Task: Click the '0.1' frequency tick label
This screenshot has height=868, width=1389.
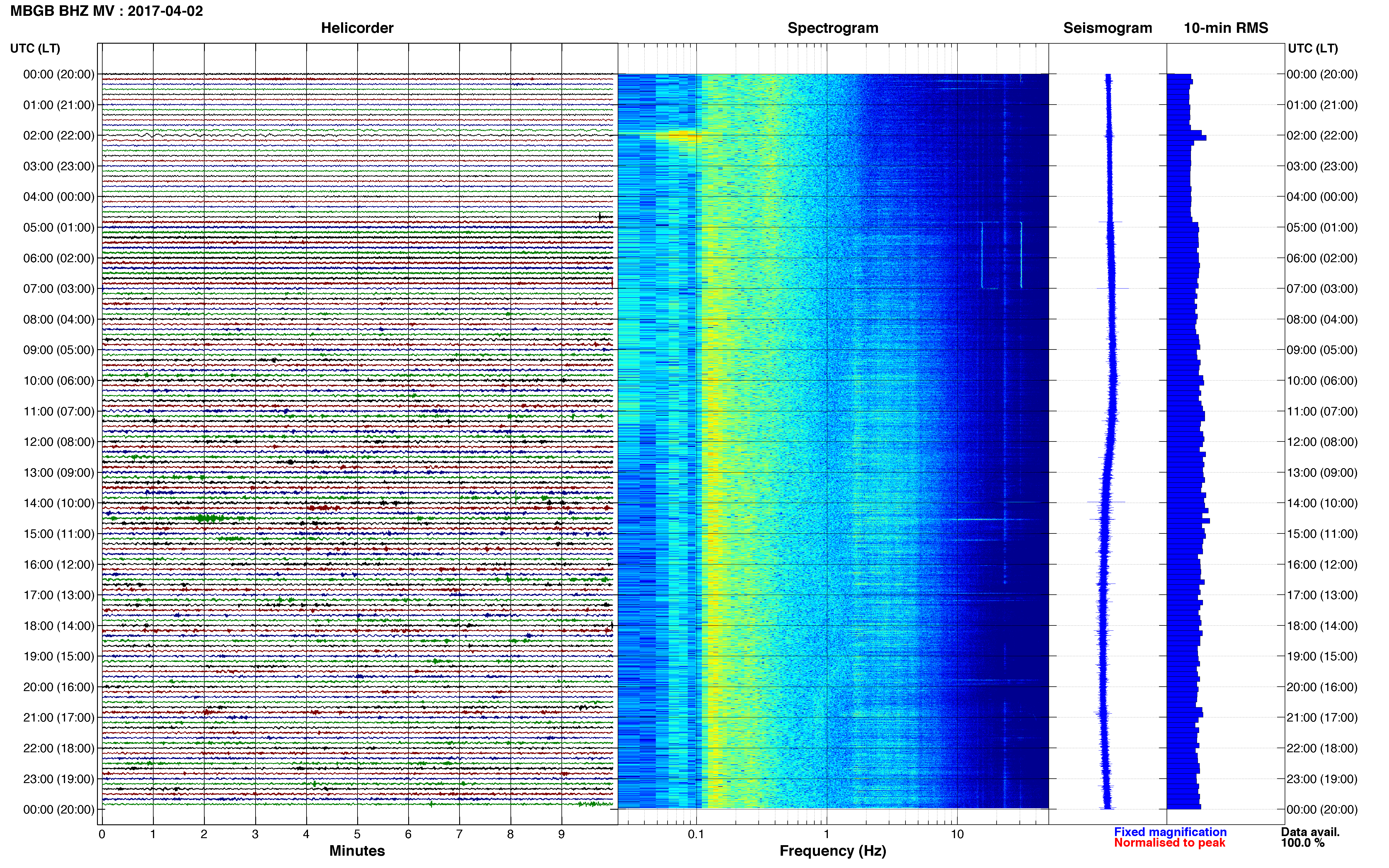Action: (x=696, y=834)
